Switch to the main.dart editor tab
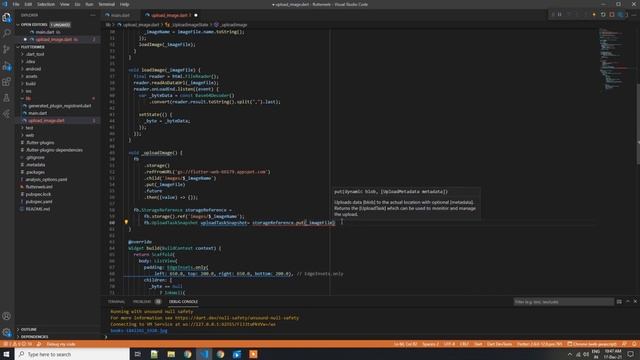This screenshot has height=360, width=640. (x=120, y=15)
